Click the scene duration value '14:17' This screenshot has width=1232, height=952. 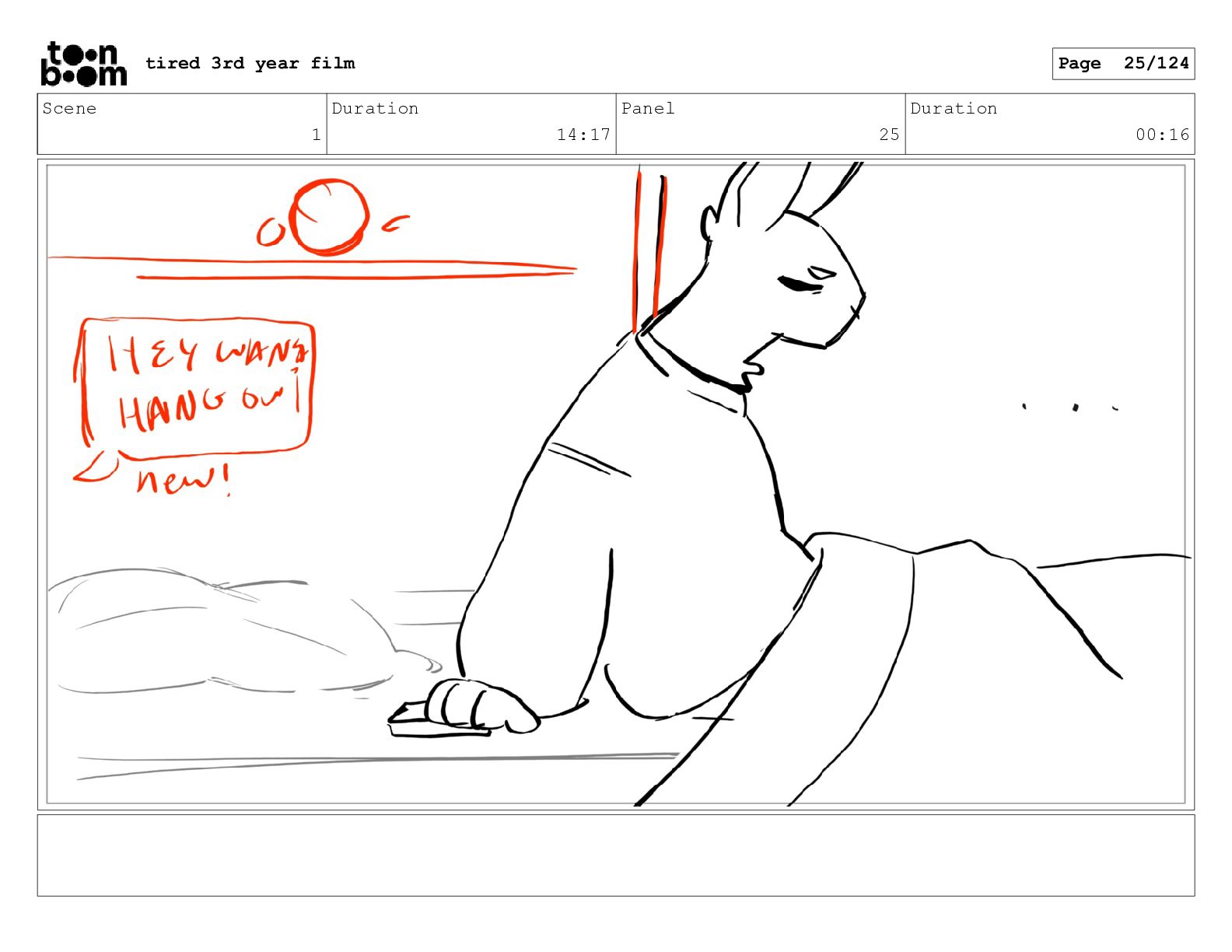click(x=583, y=135)
